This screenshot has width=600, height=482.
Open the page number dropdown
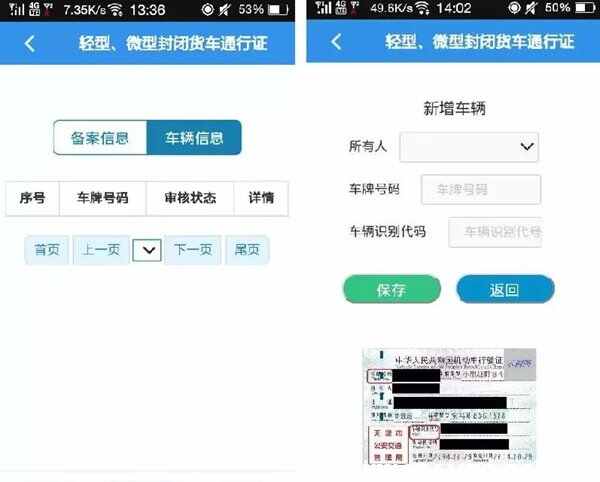[x=147, y=250]
